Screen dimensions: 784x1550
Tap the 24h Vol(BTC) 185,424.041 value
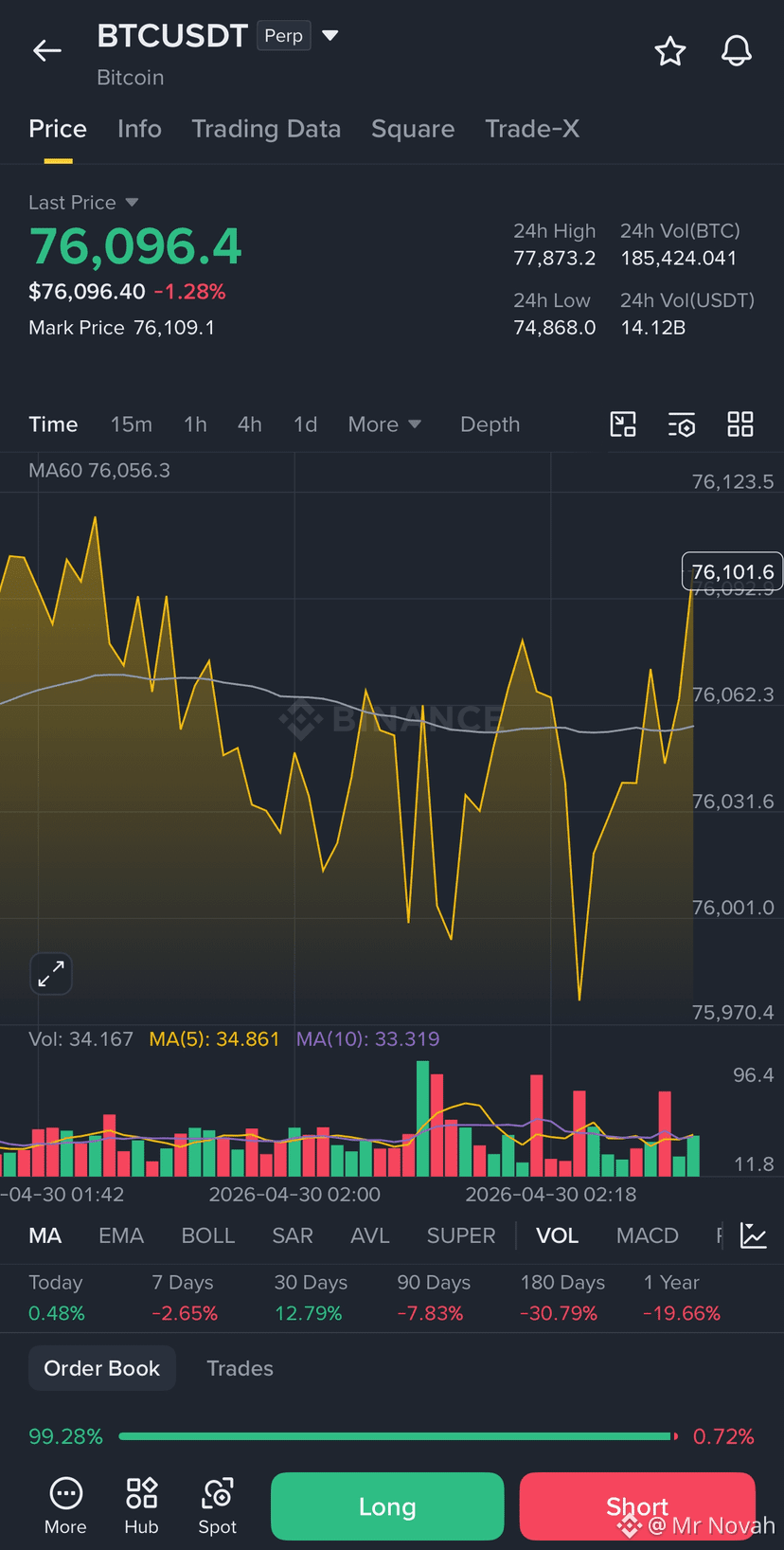point(679,258)
